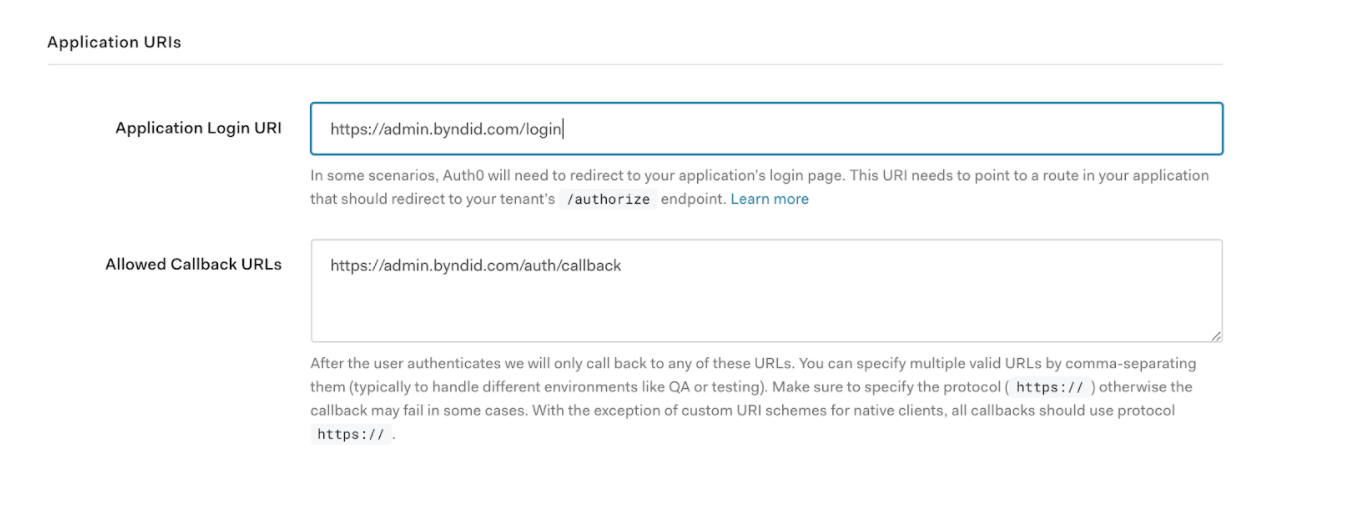Click the Auth0 redirect help text
Screen dimensions: 1363x505
(760, 187)
